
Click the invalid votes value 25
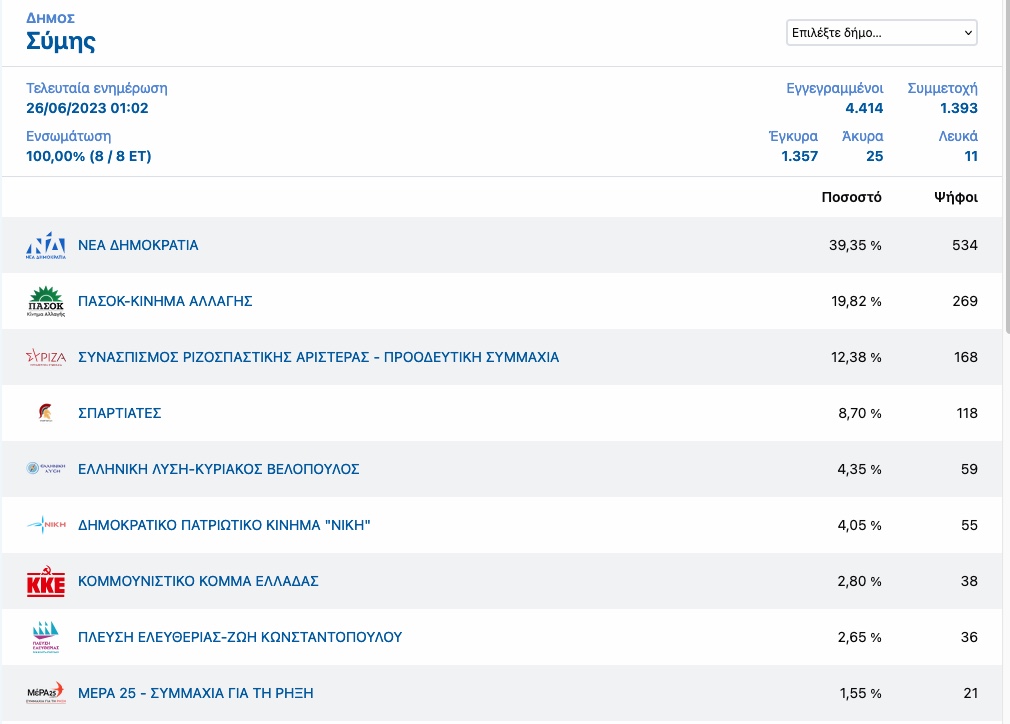coord(874,157)
